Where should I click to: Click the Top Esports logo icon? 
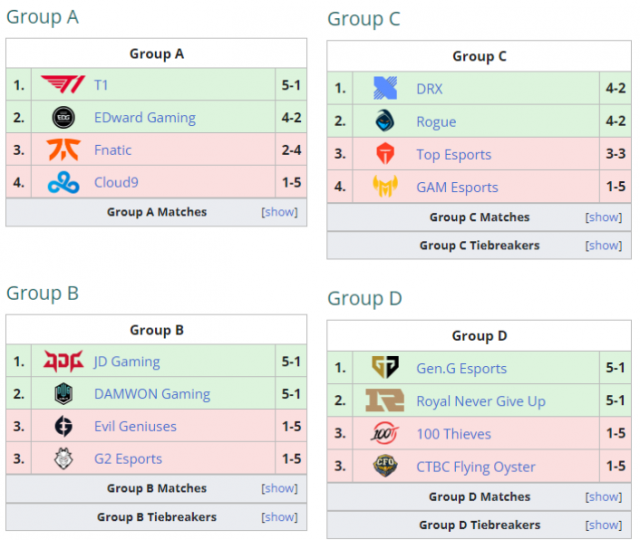tap(385, 155)
